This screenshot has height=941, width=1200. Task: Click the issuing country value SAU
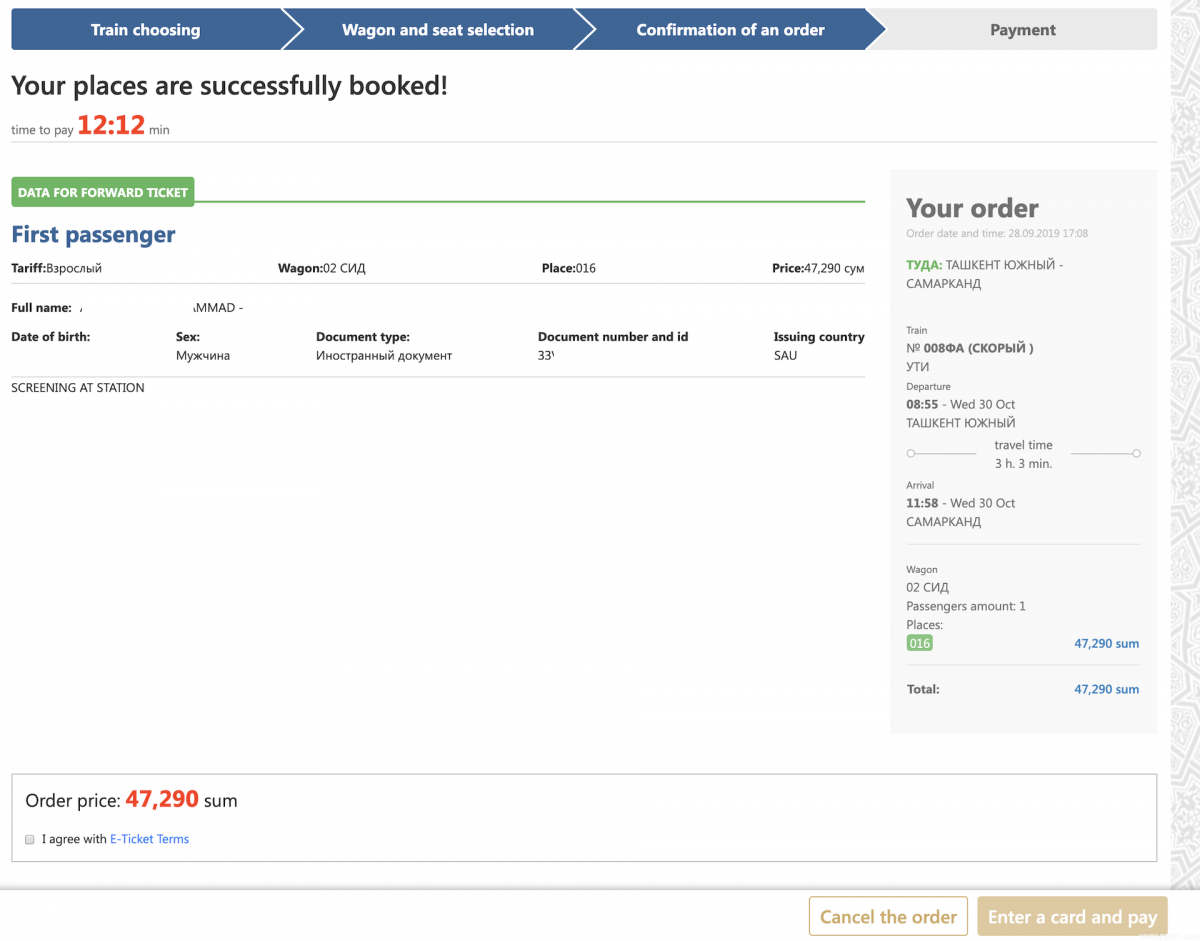tap(785, 356)
